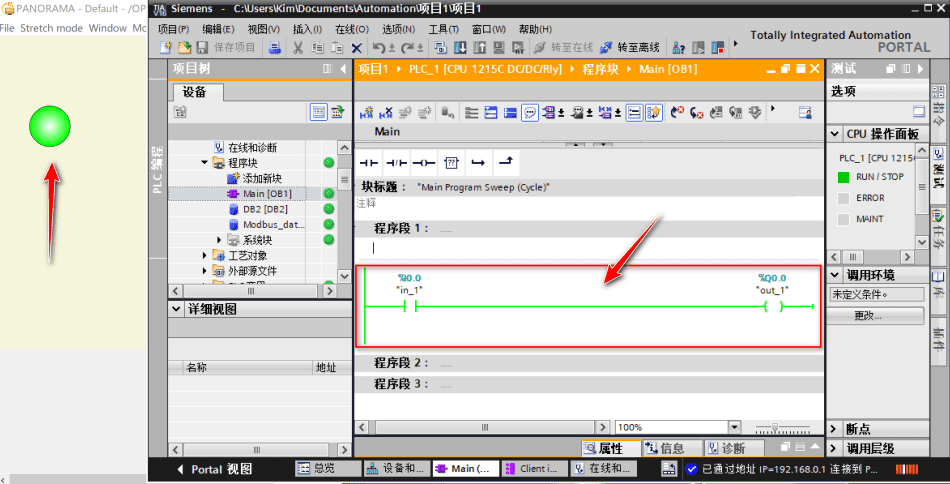Expand the 工艺对象 tree node

pos(205,255)
